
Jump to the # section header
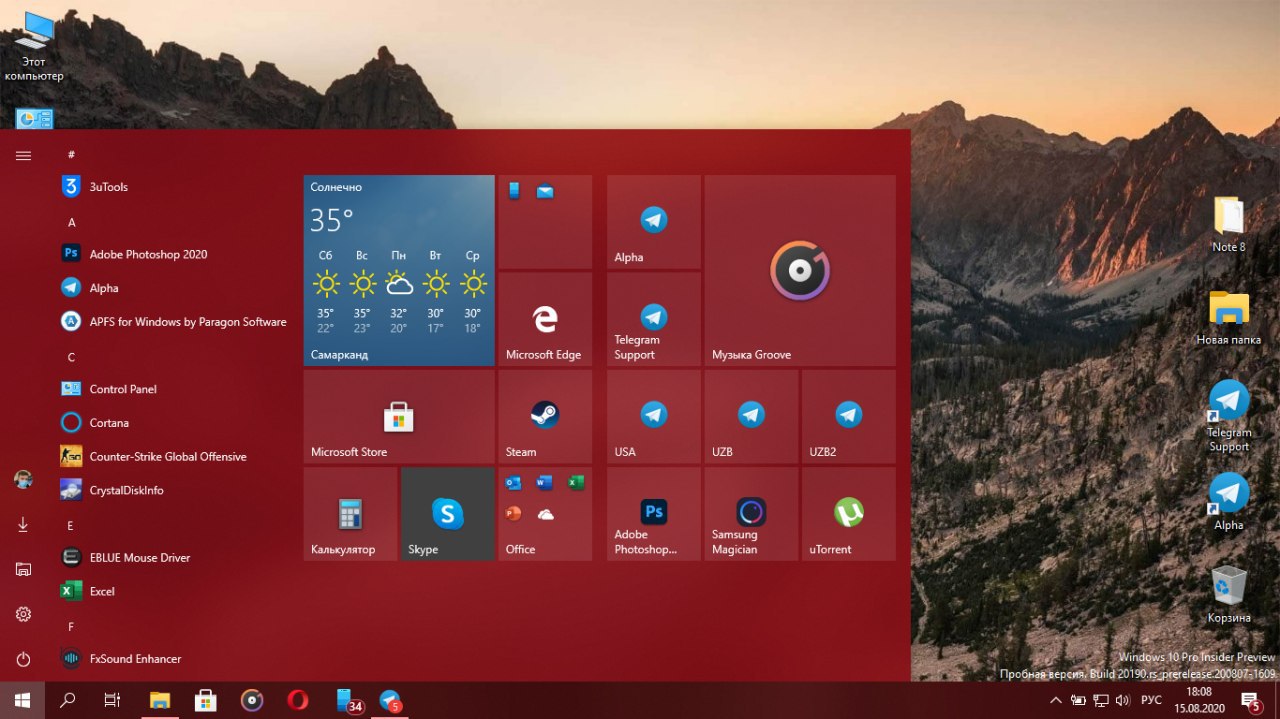[71, 155]
